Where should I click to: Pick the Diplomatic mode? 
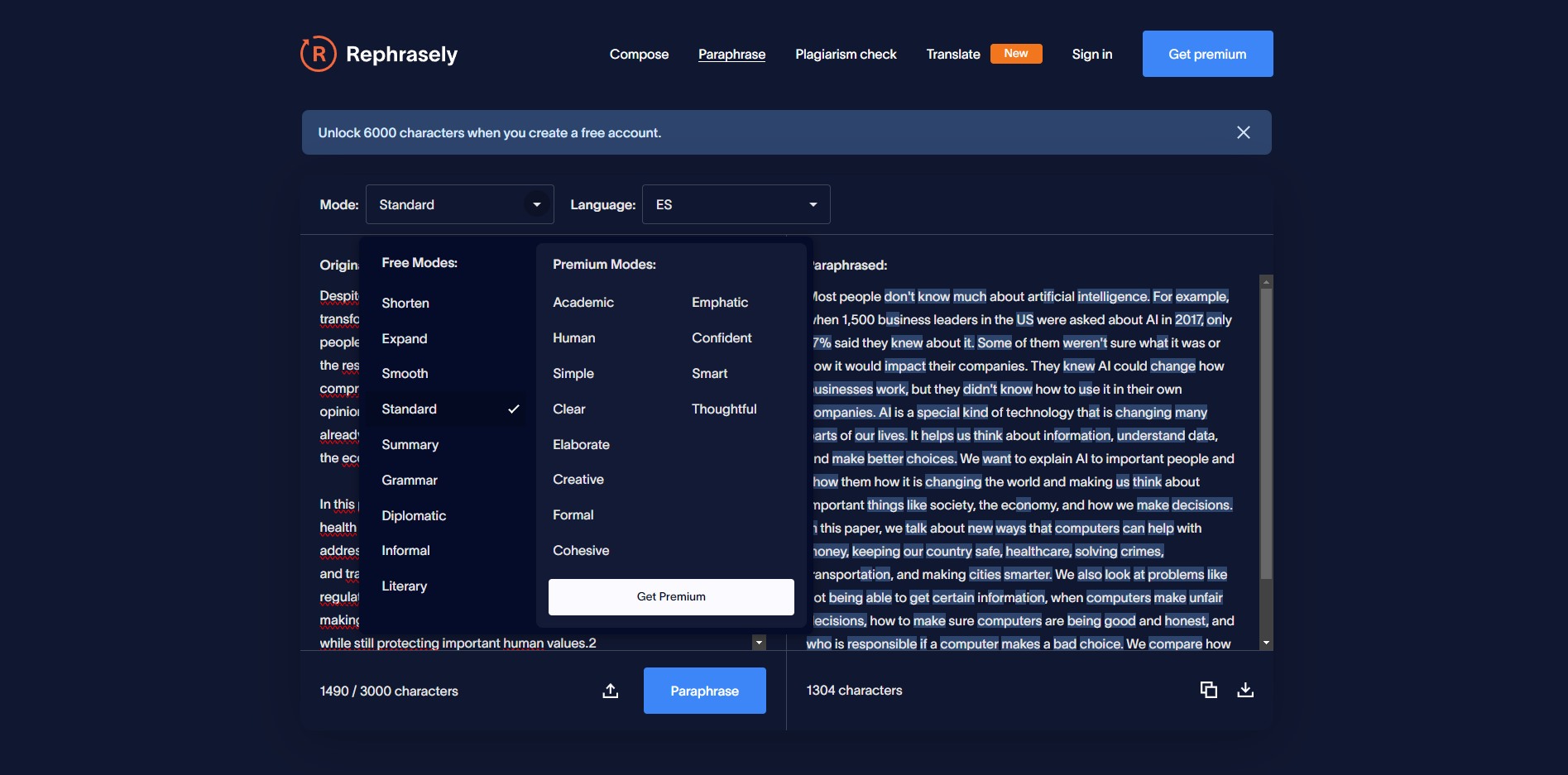(x=414, y=515)
